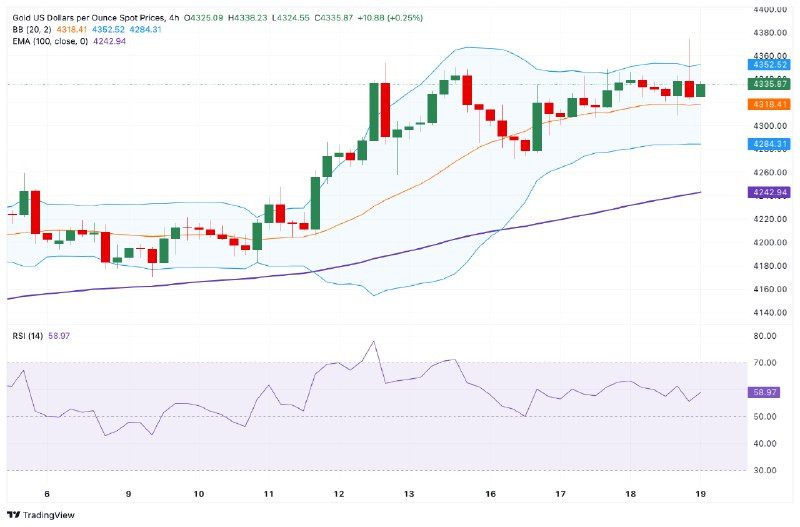Image resolution: width=800 pixels, height=527 pixels.
Task: Click the blue 4352.52 upper band price tag
Action: point(769,64)
